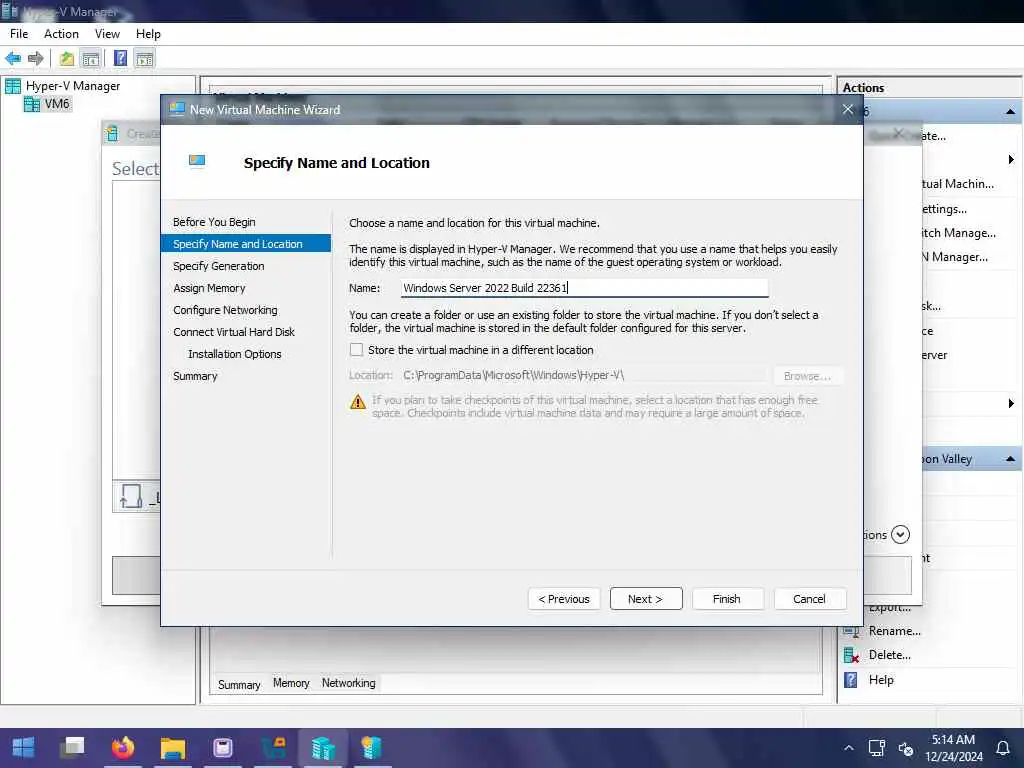Viewport: 1024px width, 768px height.
Task: Go to the Assign Memory step
Action: tap(209, 288)
